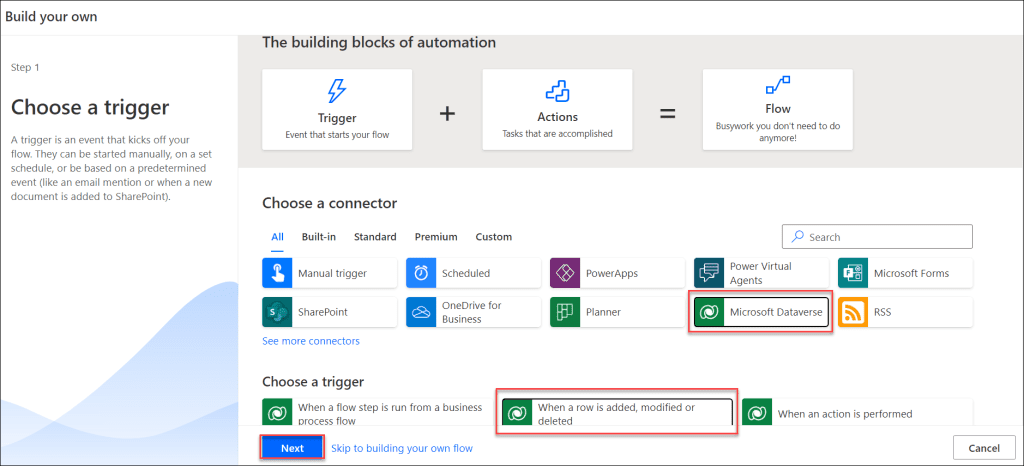The image size is (1024, 466).
Task: Click the orange RSS feed icon
Action: pos(852,312)
